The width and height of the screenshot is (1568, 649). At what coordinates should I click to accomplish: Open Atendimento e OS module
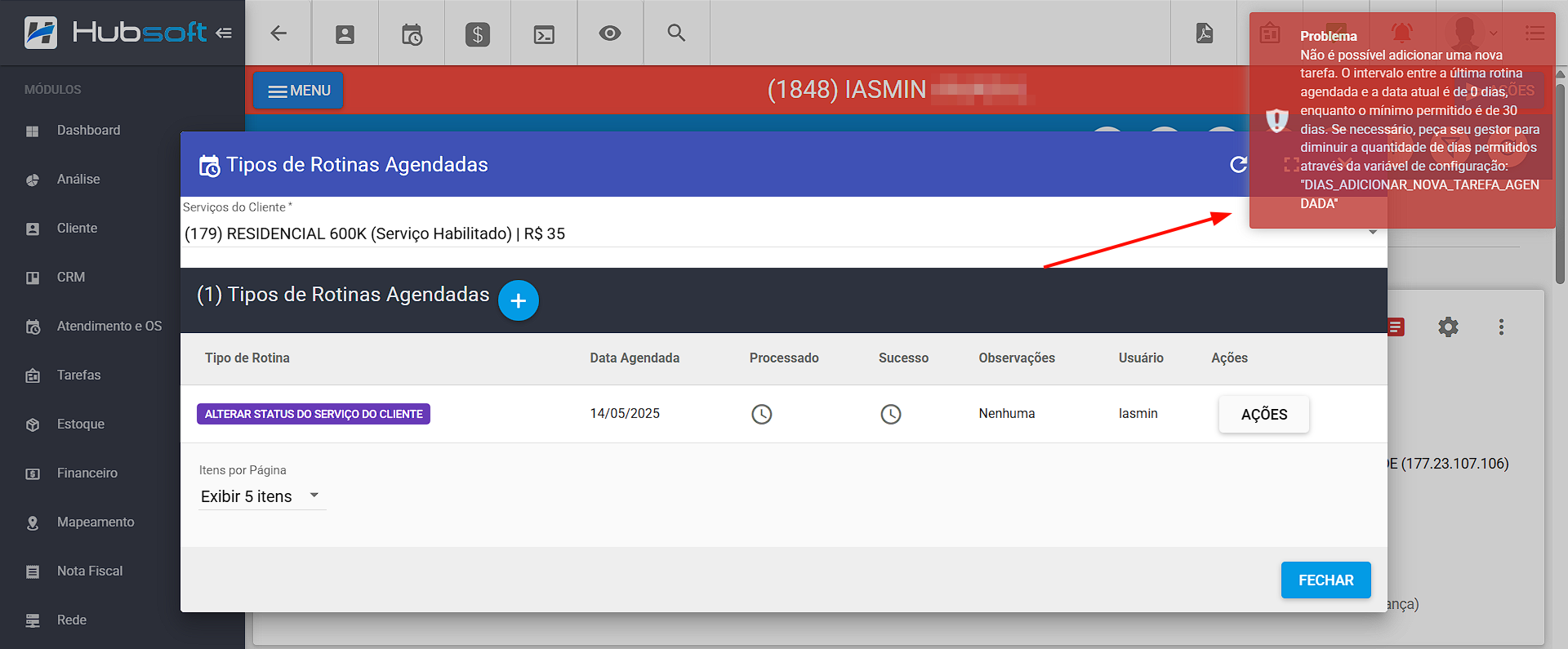[x=109, y=326]
